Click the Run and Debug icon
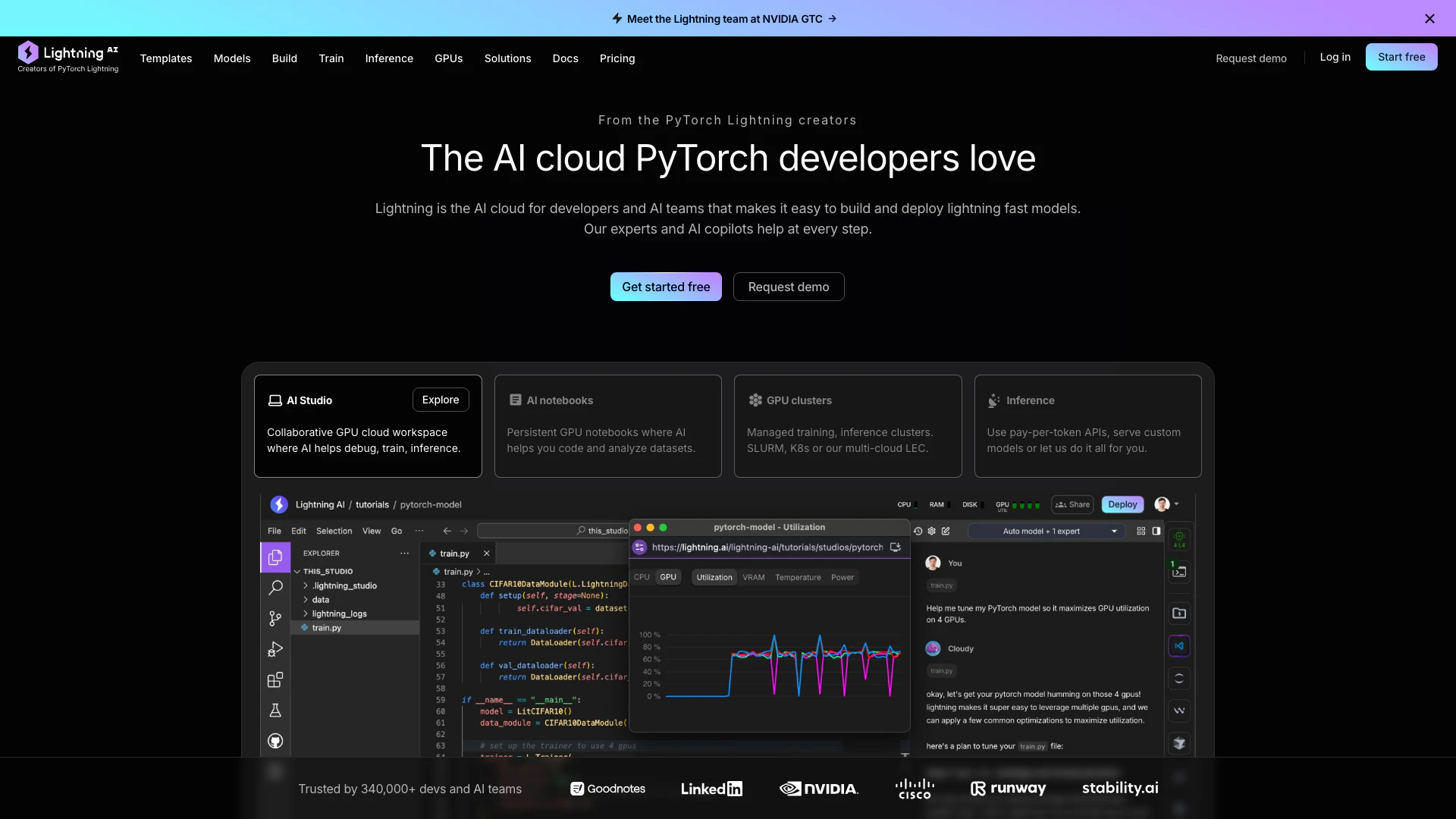1456x819 pixels. [275, 649]
